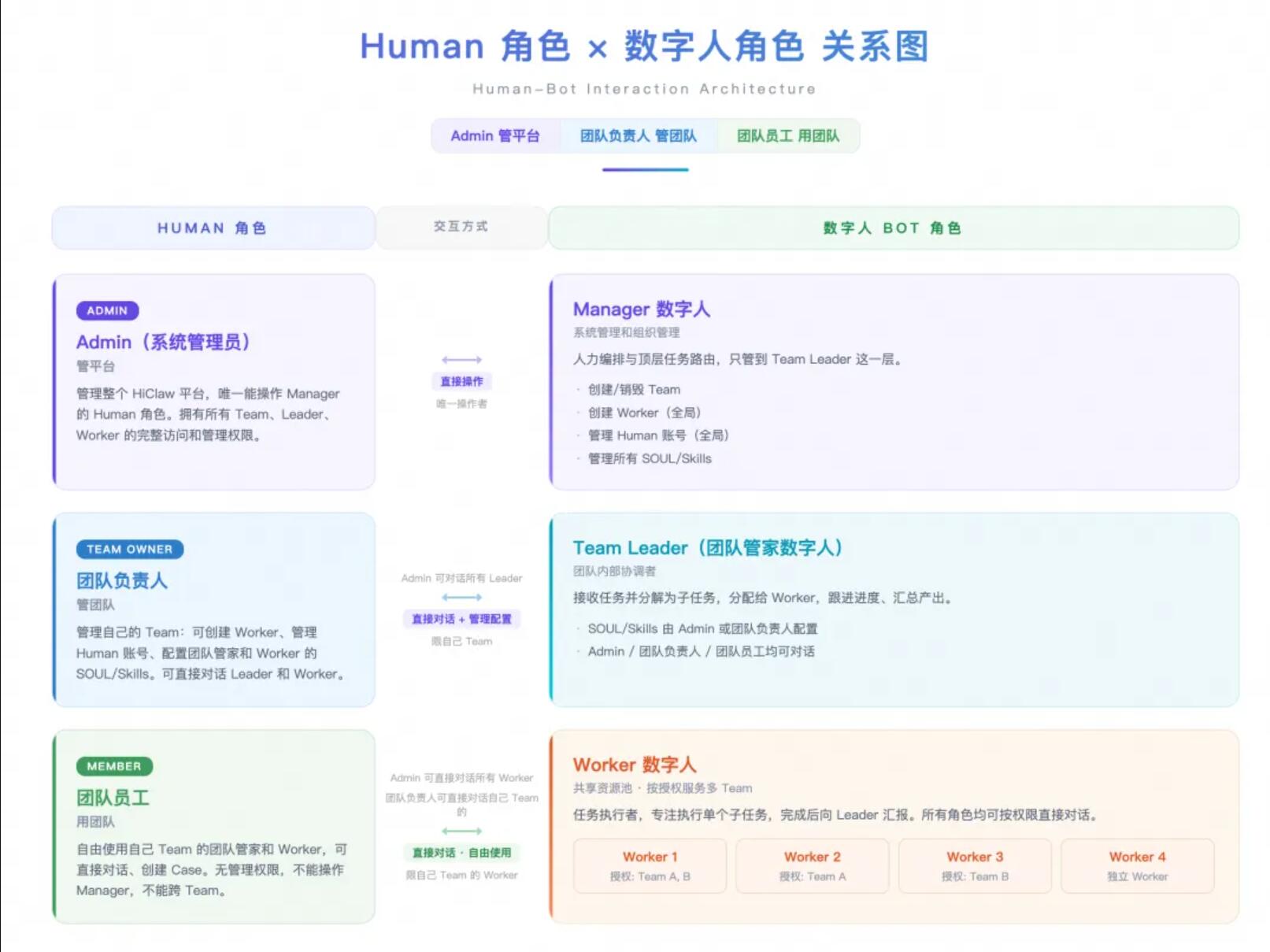Viewport: 1270px width, 952px height.
Task: Click the 'Human-Bot Interaction Architecture' subtitle
Action: point(644,89)
